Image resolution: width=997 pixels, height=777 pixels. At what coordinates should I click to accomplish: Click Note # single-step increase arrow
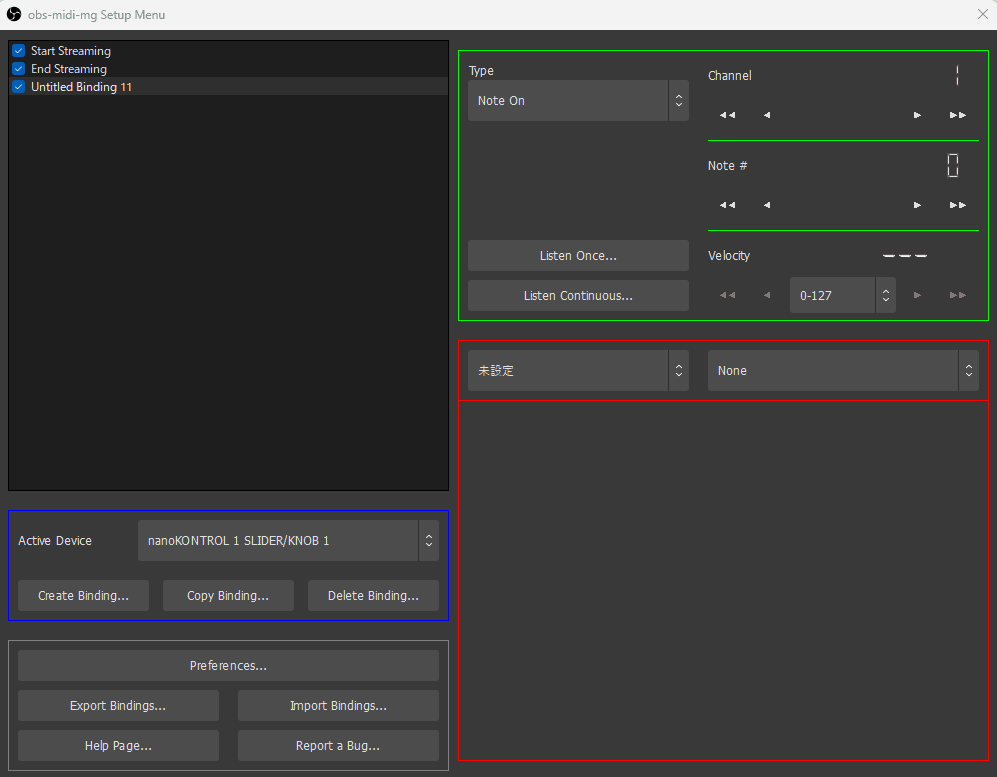coord(917,205)
